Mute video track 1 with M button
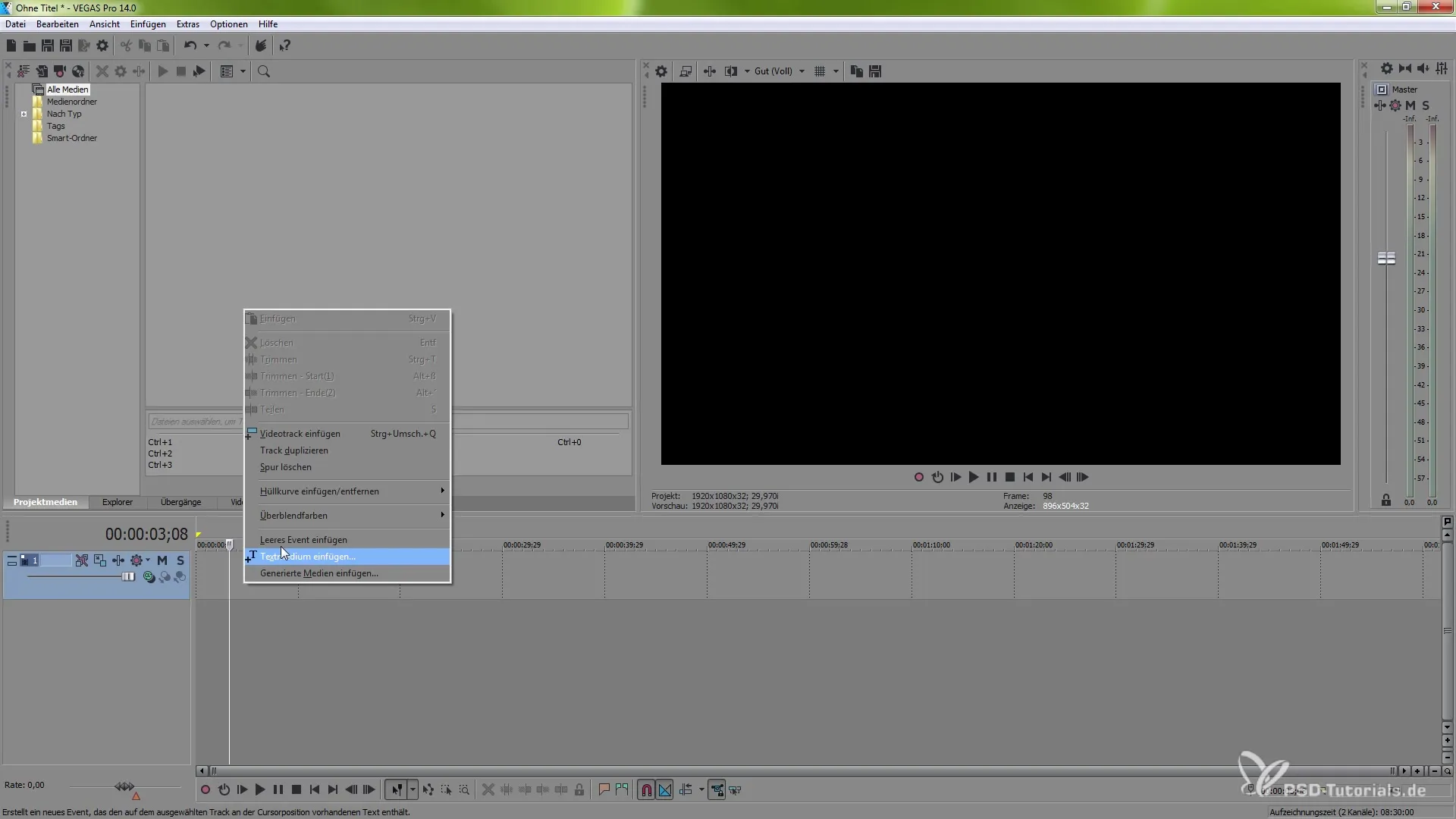 pos(162,560)
